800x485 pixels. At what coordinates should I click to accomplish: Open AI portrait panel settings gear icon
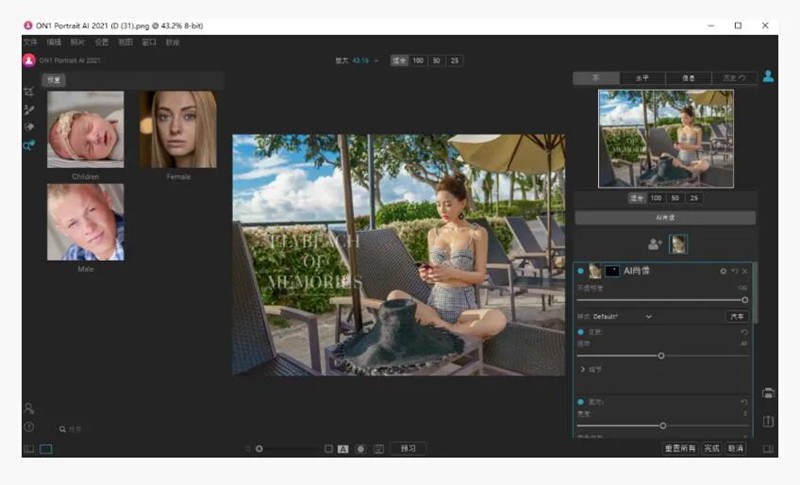click(x=723, y=271)
